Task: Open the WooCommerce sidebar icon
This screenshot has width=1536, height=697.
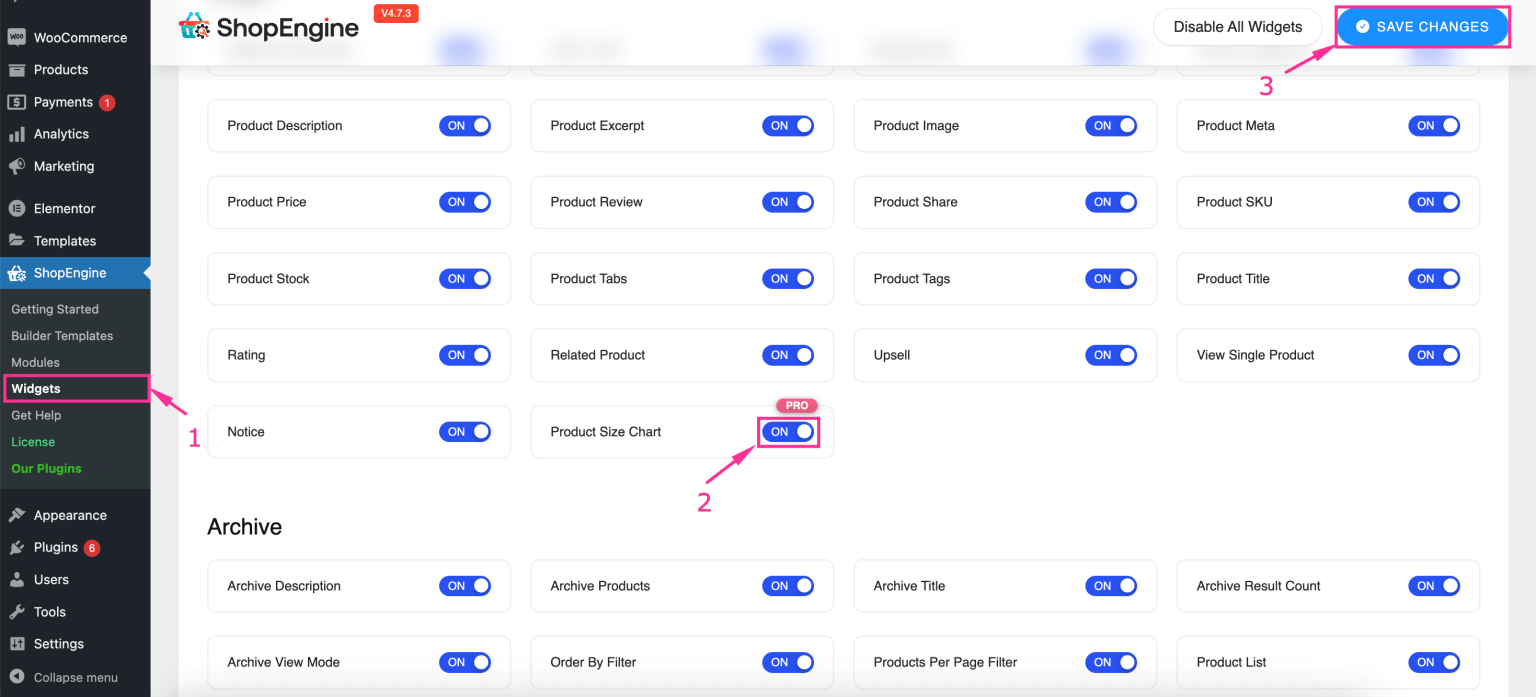Action: point(18,37)
